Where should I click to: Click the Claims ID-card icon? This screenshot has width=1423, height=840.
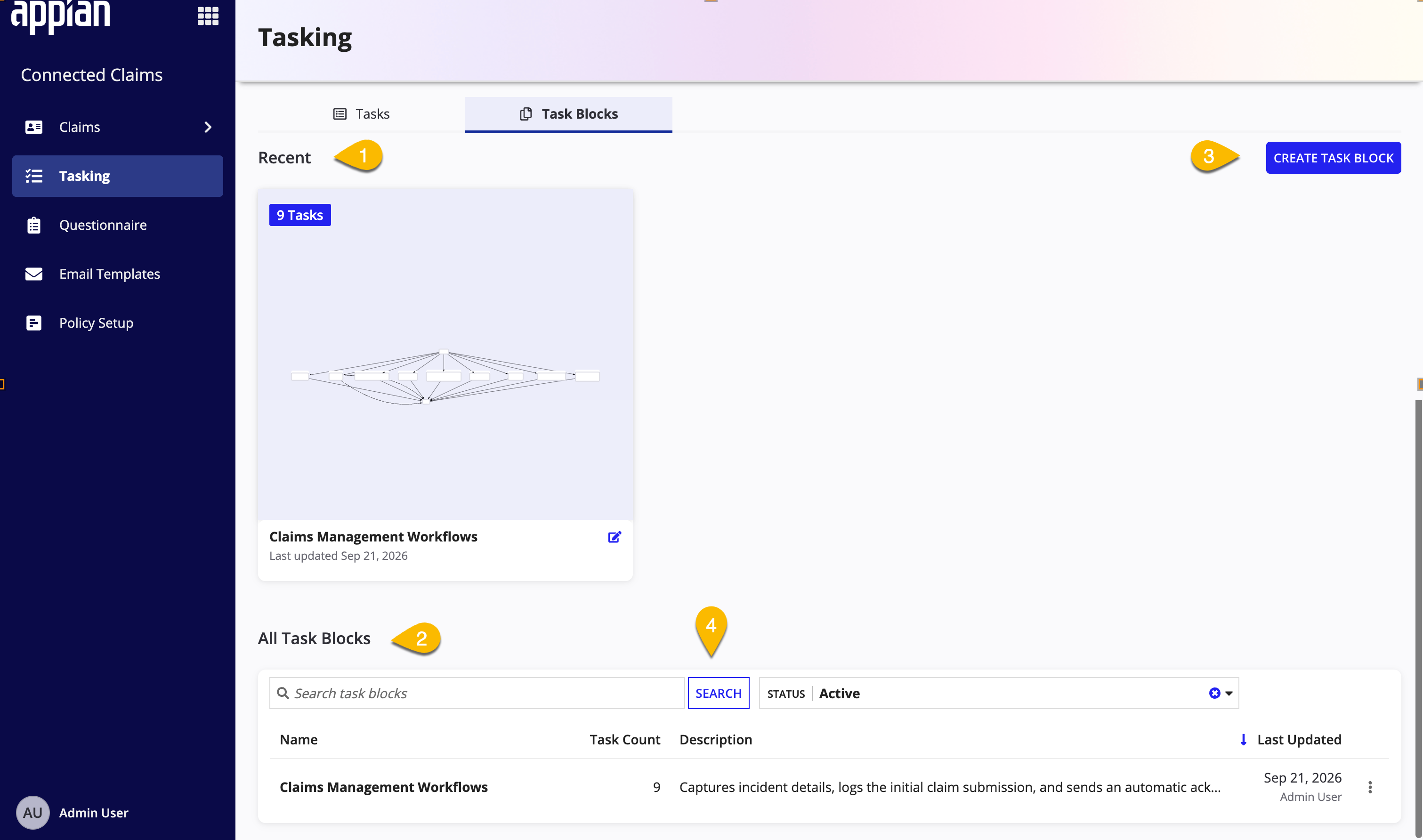pos(34,127)
